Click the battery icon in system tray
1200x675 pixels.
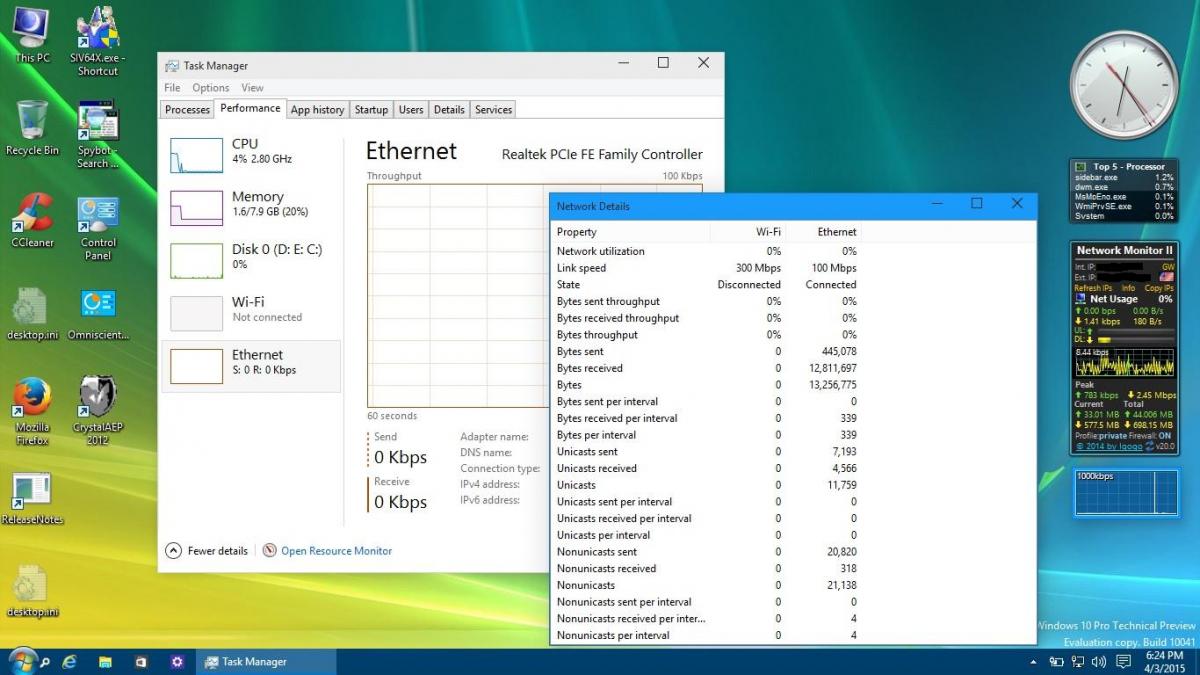click(x=1057, y=662)
